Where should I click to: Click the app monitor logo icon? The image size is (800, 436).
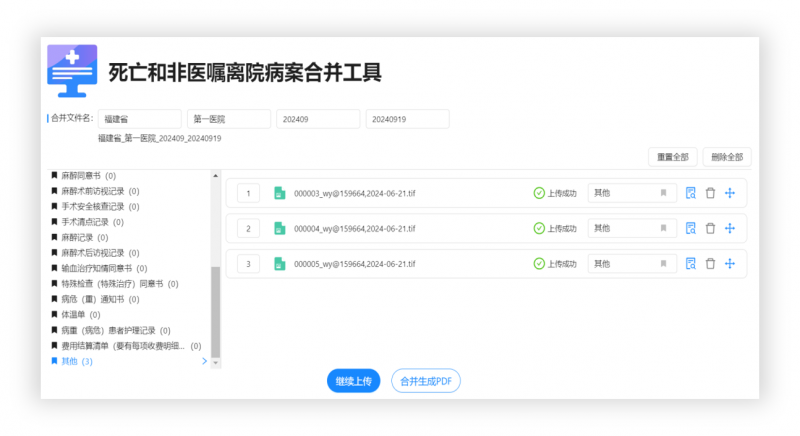pos(73,70)
